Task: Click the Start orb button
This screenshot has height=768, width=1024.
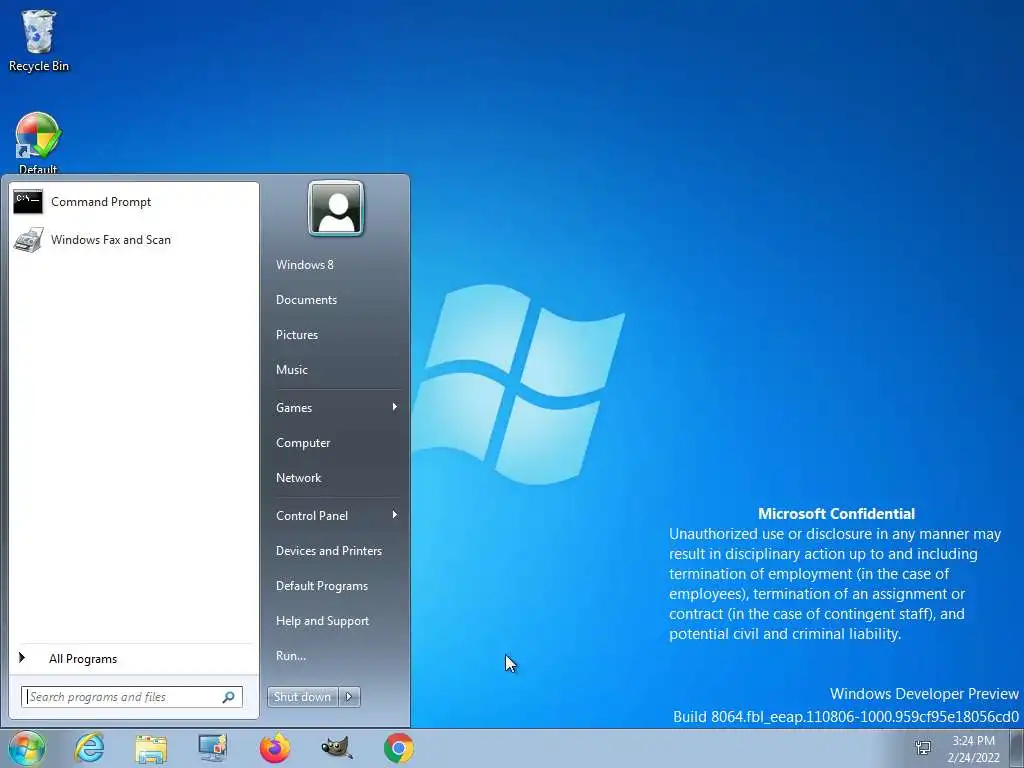Action: [x=27, y=748]
